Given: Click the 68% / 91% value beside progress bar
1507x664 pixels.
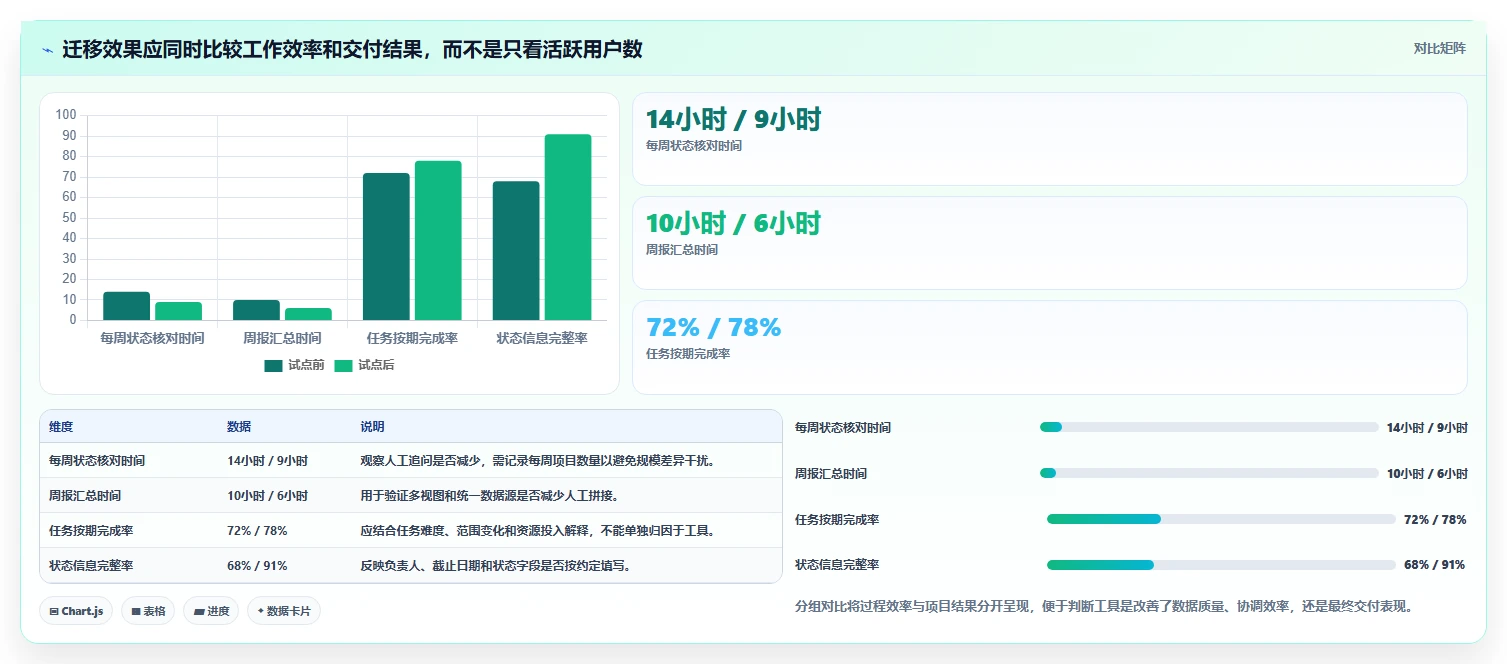Looking at the screenshot, I should [x=1434, y=565].
